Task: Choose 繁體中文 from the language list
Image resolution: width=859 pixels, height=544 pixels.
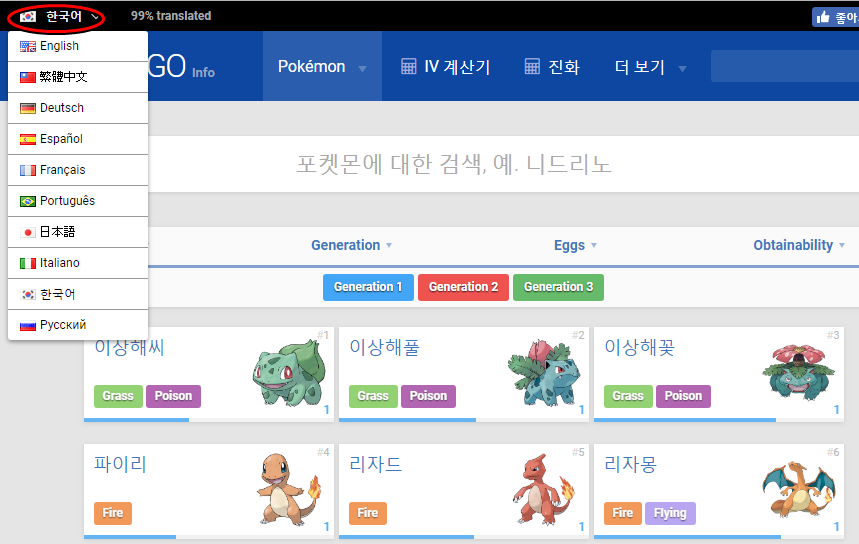Action: coord(78,77)
